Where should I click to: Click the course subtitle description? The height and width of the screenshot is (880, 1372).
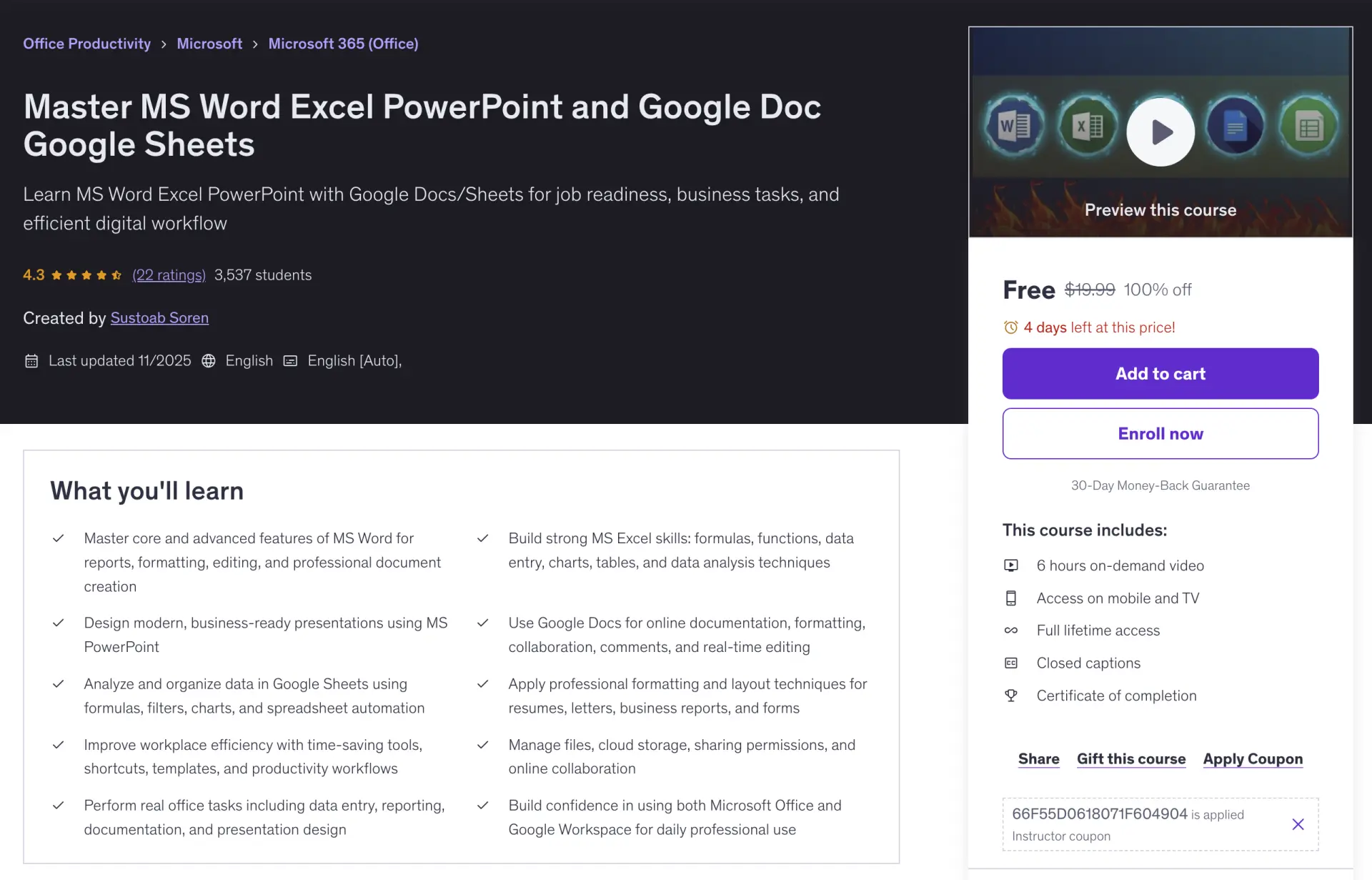click(x=431, y=209)
